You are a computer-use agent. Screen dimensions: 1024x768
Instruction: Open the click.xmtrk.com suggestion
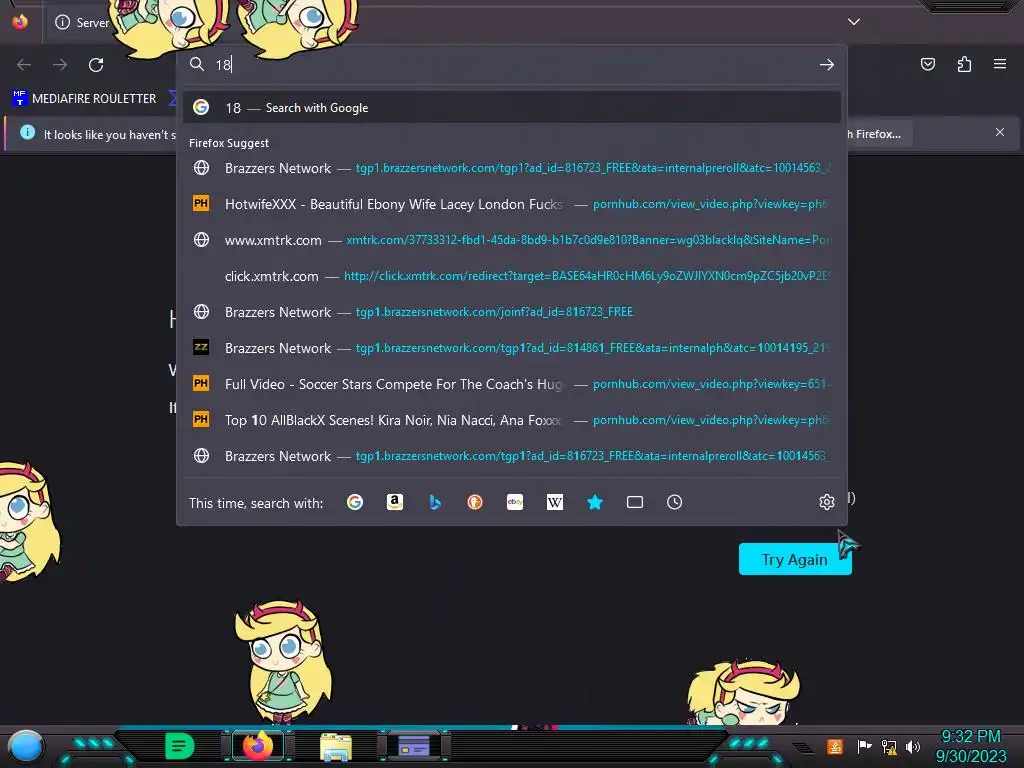click(512, 276)
